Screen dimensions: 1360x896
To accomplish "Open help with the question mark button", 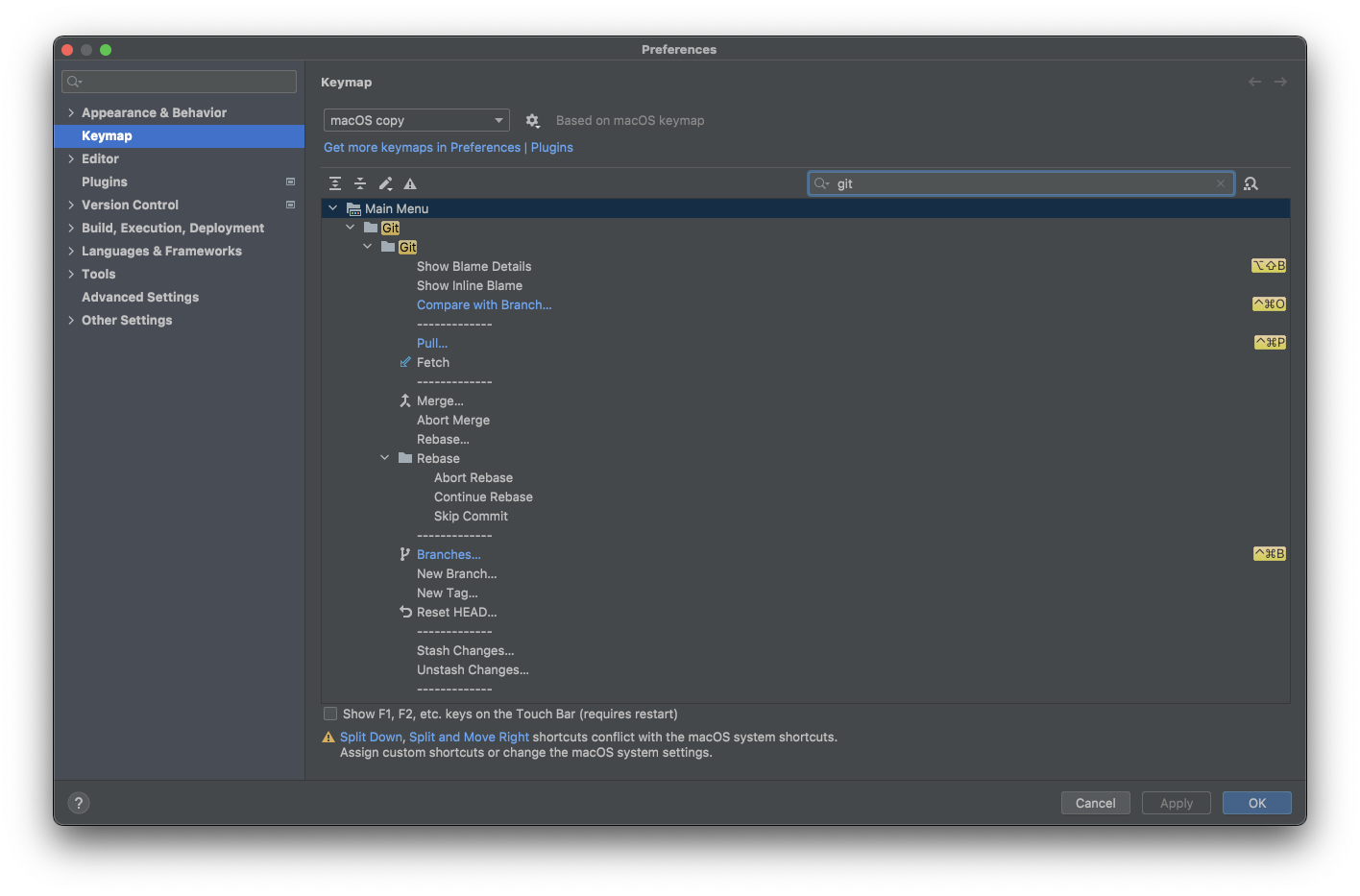I will (x=79, y=803).
